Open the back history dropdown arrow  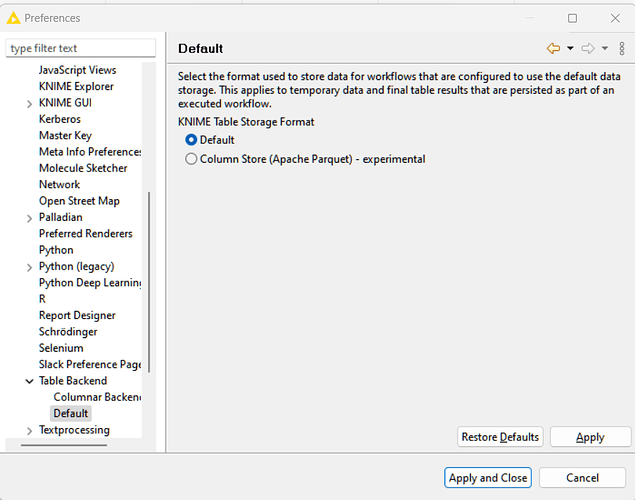tap(570, 49)
